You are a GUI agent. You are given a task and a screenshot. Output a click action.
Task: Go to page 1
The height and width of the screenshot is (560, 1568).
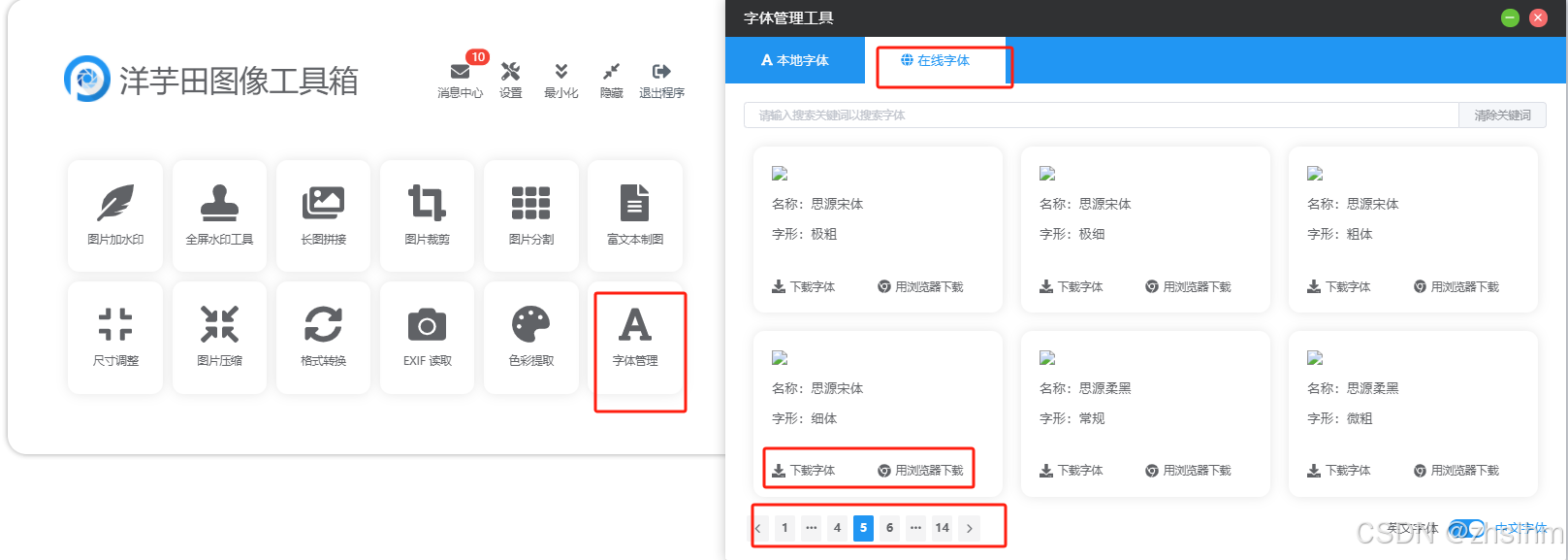click(784, 528)
